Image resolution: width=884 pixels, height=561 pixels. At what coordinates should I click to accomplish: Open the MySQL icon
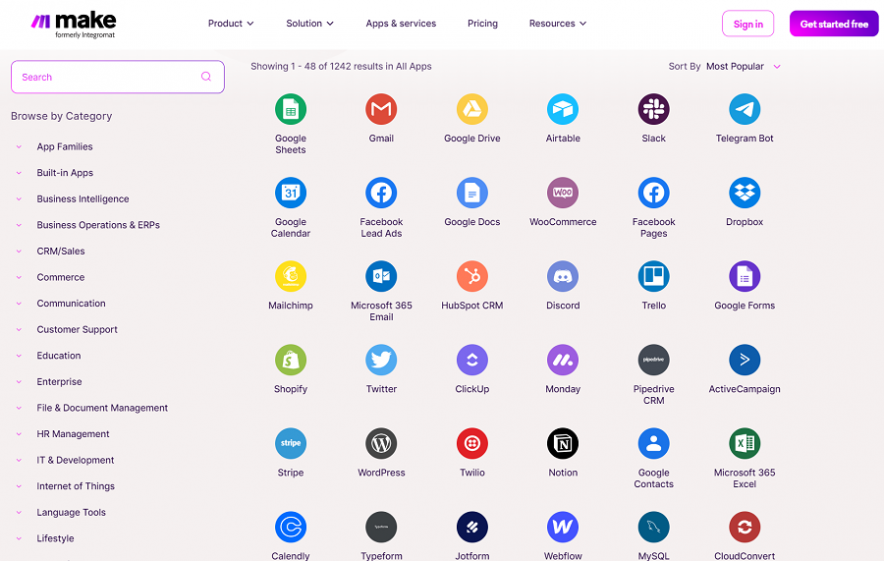[x=653, y=527]
